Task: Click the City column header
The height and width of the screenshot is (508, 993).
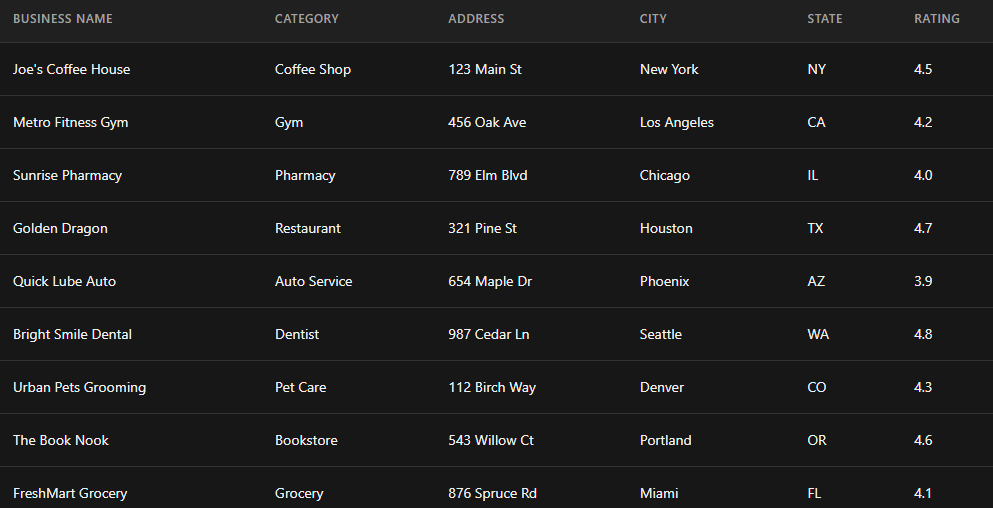Action: pyautogui.click(x=653, y=19)
